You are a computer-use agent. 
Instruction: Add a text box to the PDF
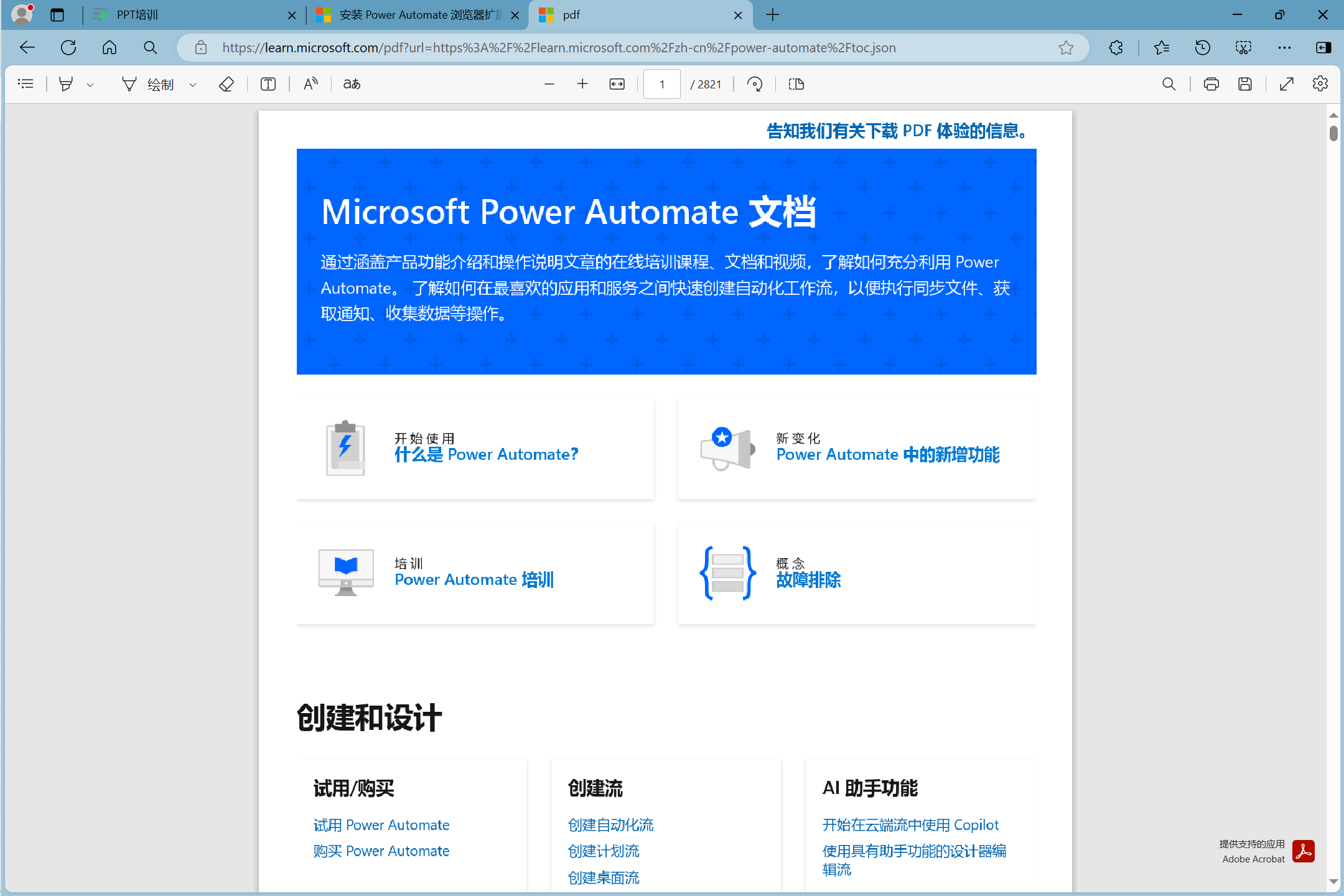tap(268, 84)
